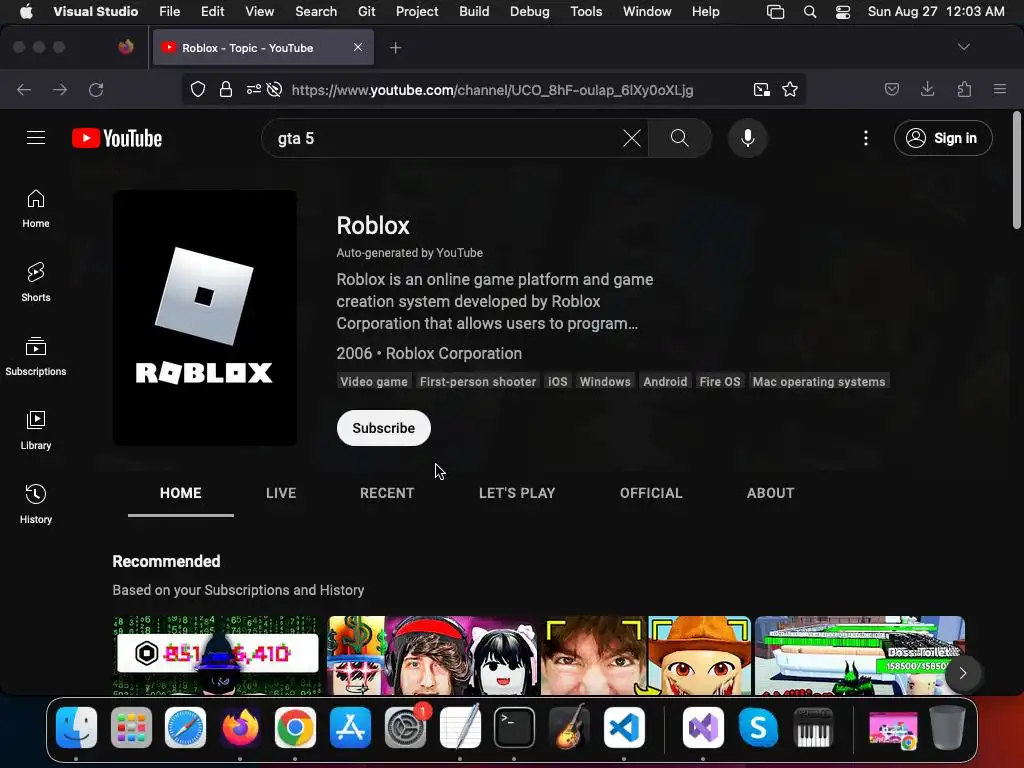
Task: Open YouTube settings three-dot menu
Action: [x=866, y=138]
